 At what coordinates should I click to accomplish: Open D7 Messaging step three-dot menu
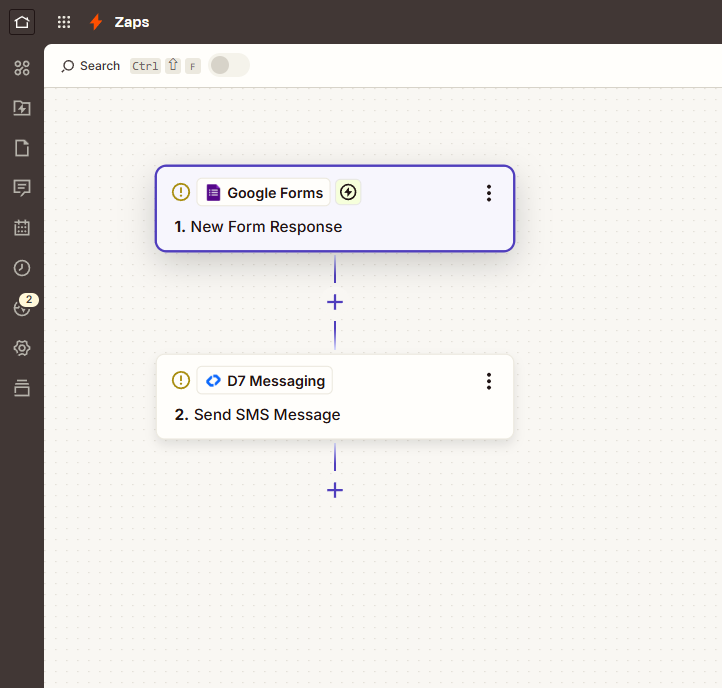(x=489, y=381)
